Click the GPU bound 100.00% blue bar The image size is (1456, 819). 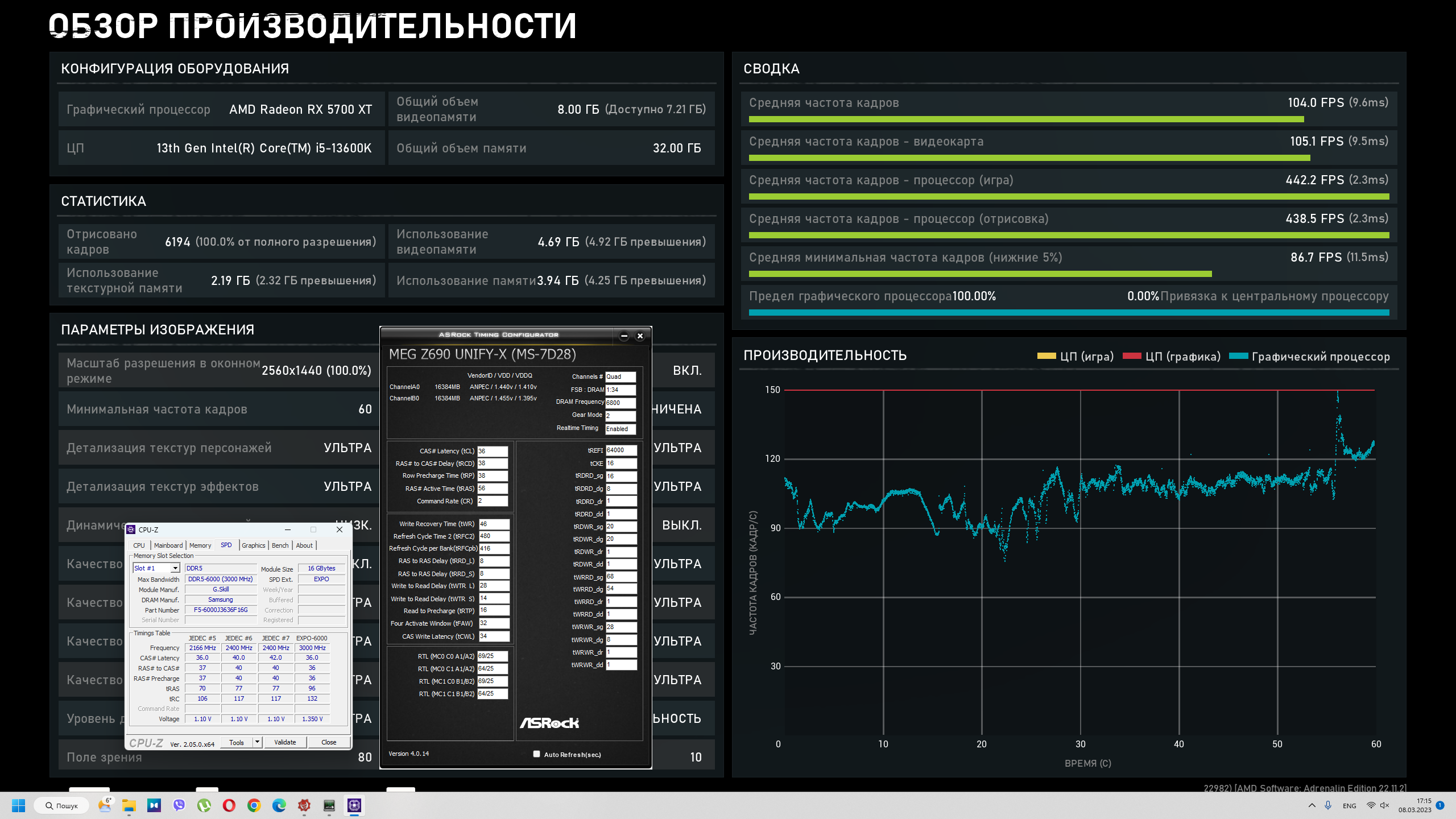pos(1069,312)
